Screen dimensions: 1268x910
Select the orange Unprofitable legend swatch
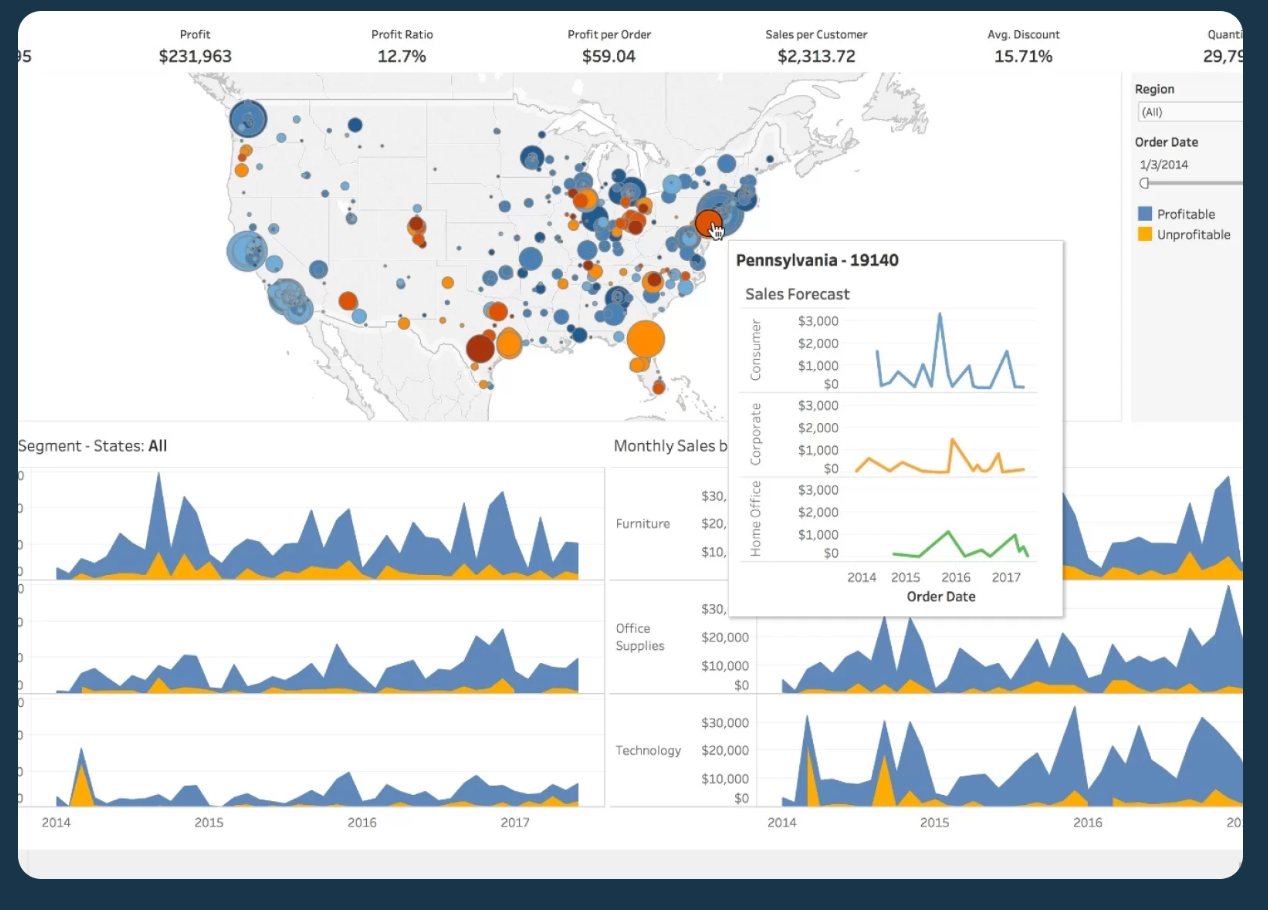click(x=1145, y=235)
